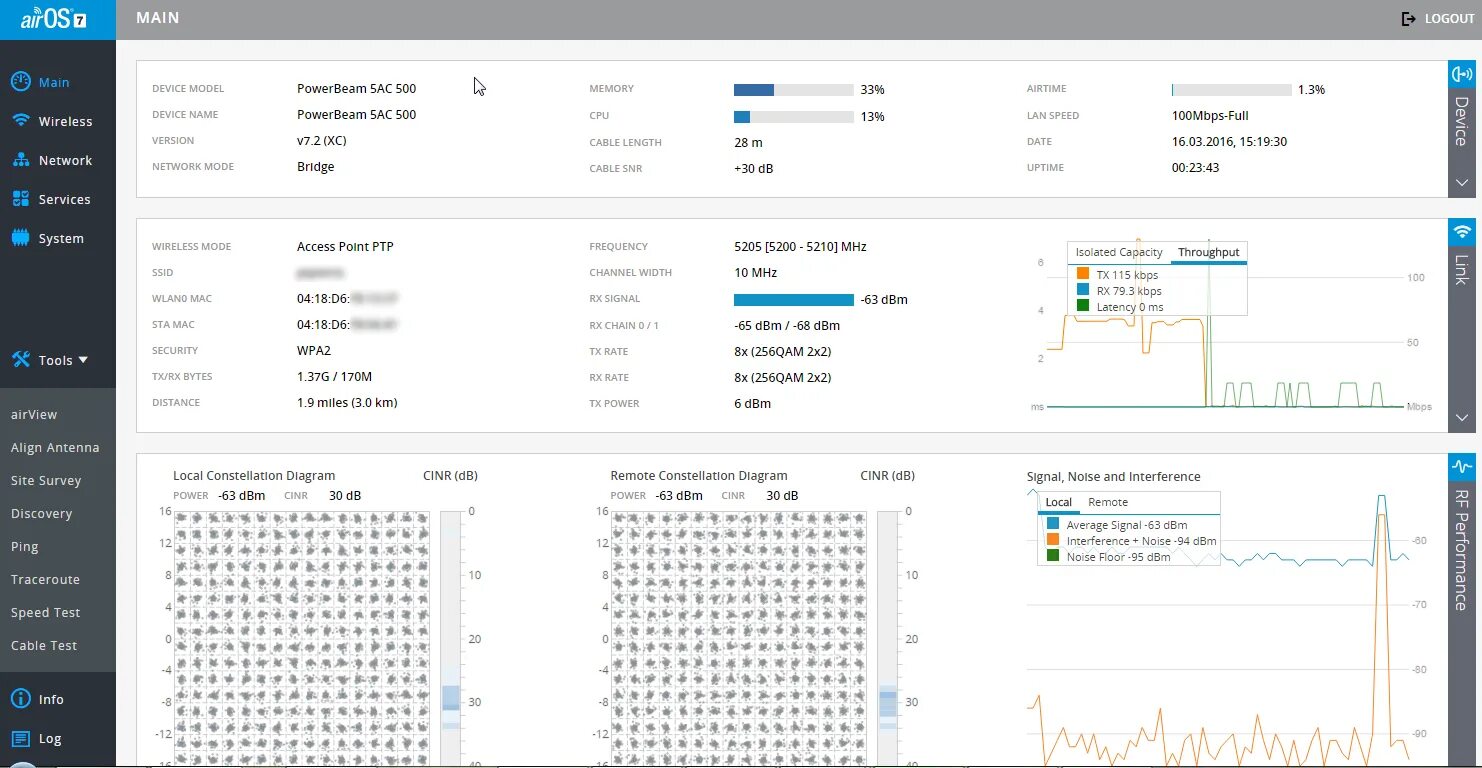
Task: Switch to Remote tab in signal chart
Action: point(1108,502)
